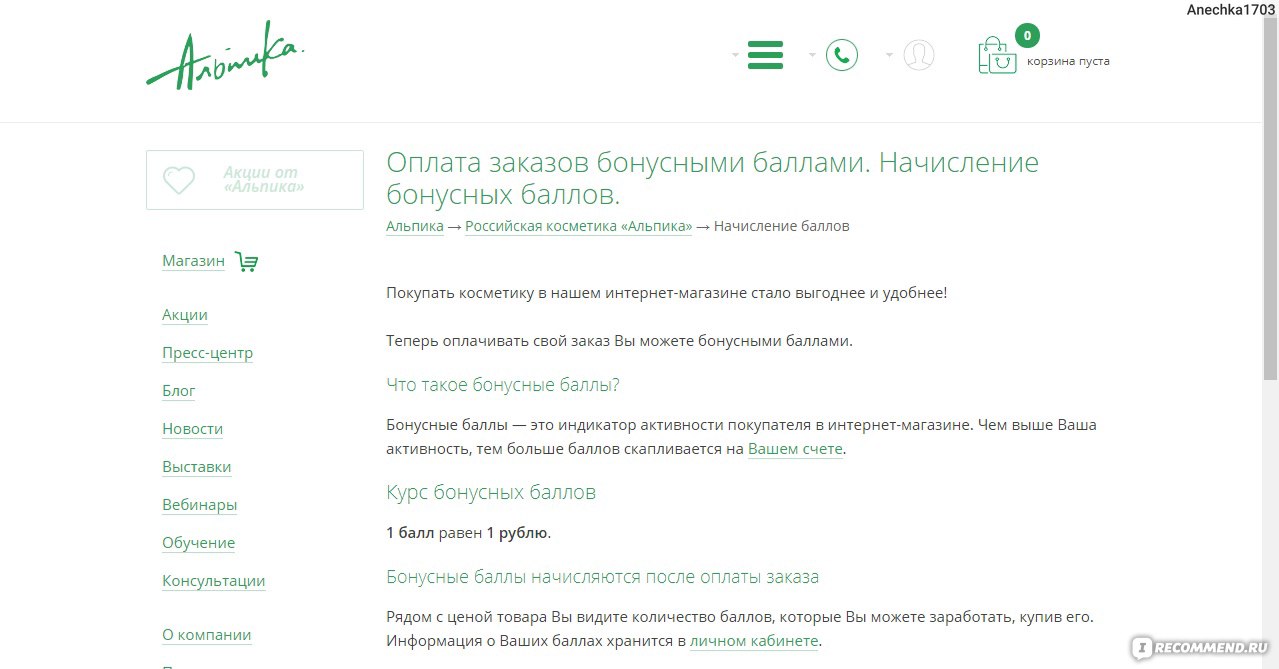Expand the dropdown arrow before phone icon
Image resolution: width=1279 pixels, height=669 pixels.
(x=812, y=54)
